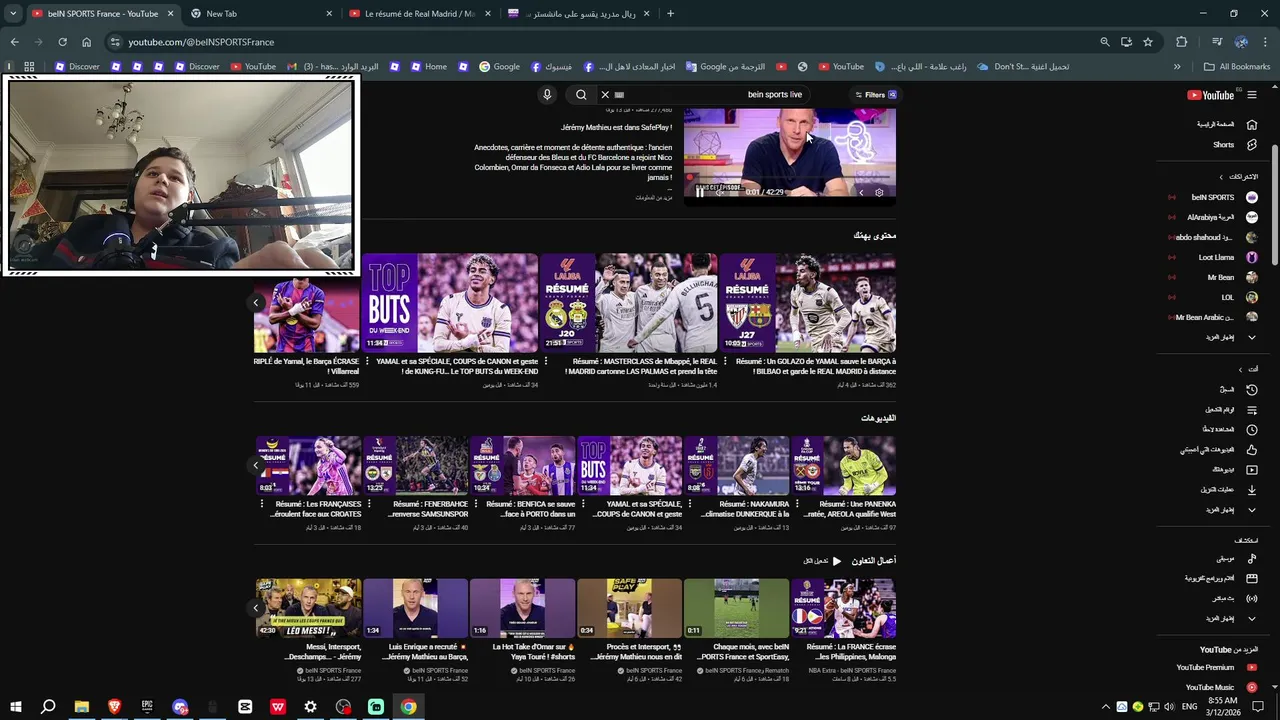Reload the page in Chrome
1280x720 pixels.
coord(62,42)
